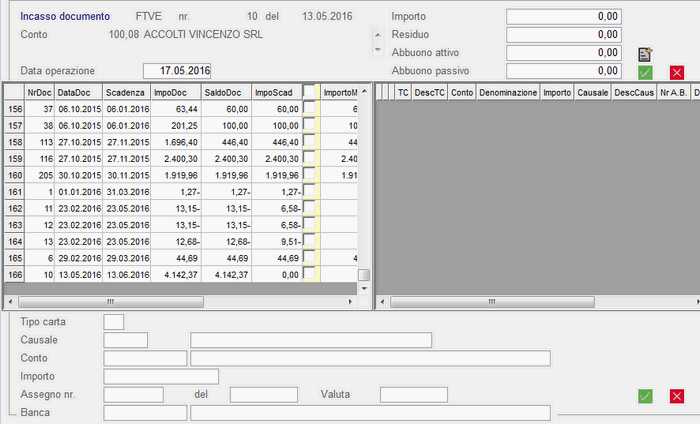Screen dimensions: 700x424
Task: Click the invoices grid vertical scrollbar thumb
Action: pyautogui.click(x=364, y=274)
